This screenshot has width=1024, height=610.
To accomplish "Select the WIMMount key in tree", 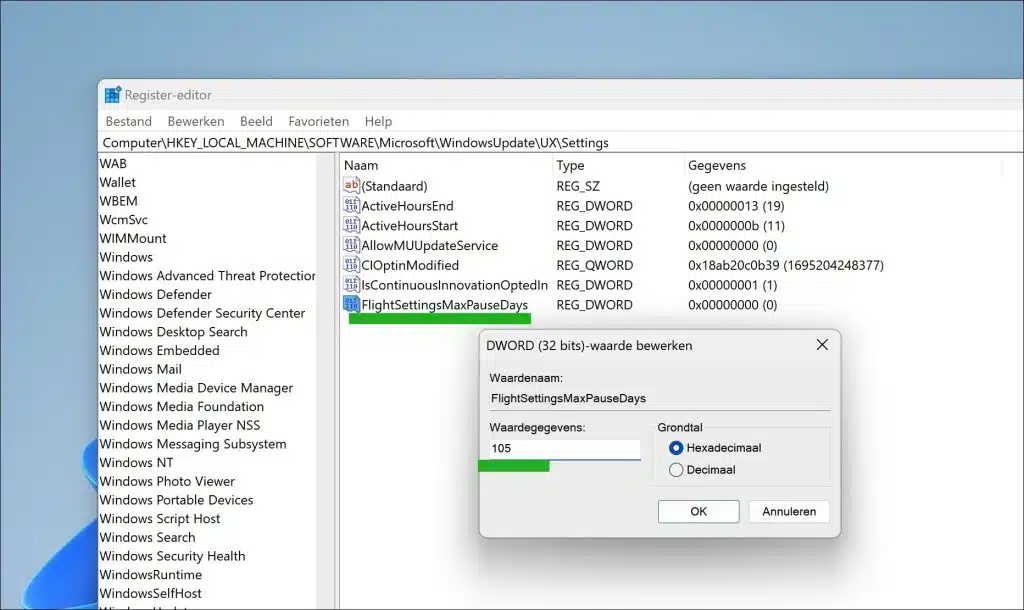I will coord(133,238).
